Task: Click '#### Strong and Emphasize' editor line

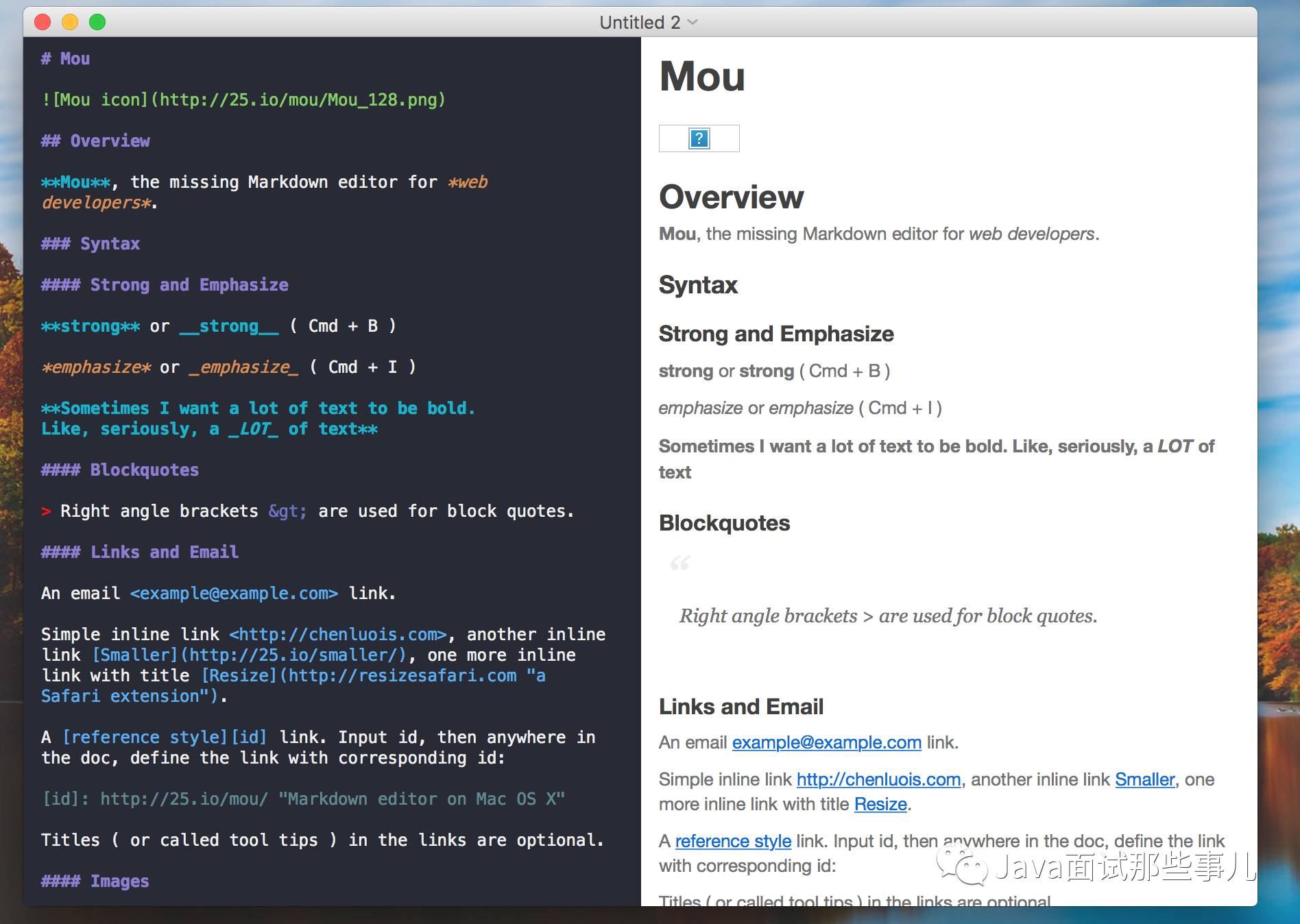Action: point(165,285)
